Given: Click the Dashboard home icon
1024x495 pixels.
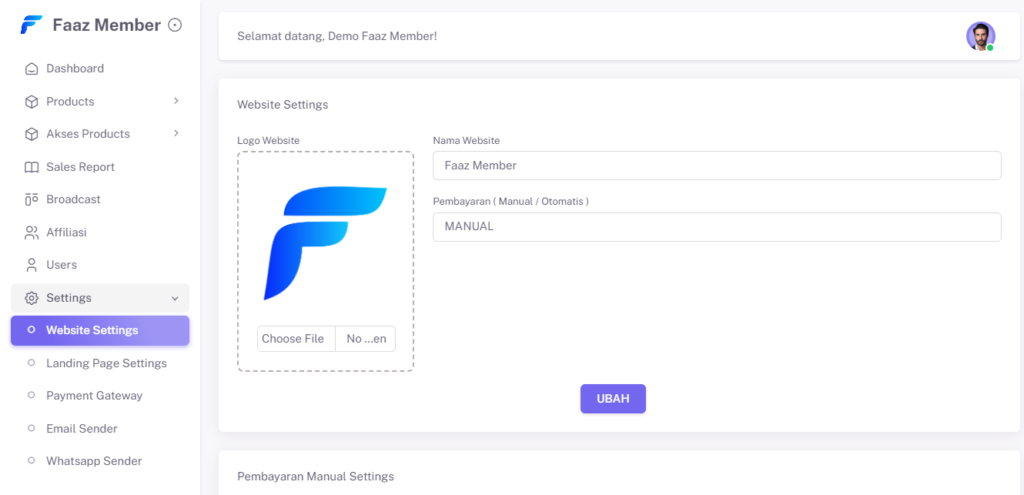Looking at the screenshot, I should [x=31, y=69].
